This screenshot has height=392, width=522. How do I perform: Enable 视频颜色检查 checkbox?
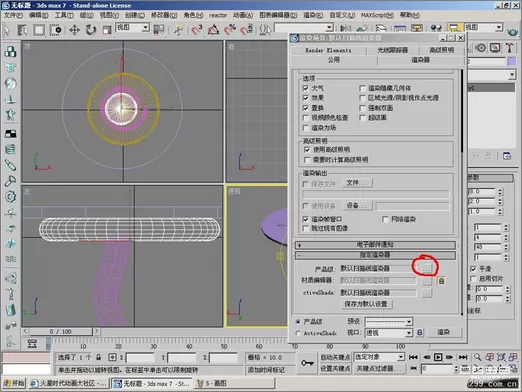[306, 118]
